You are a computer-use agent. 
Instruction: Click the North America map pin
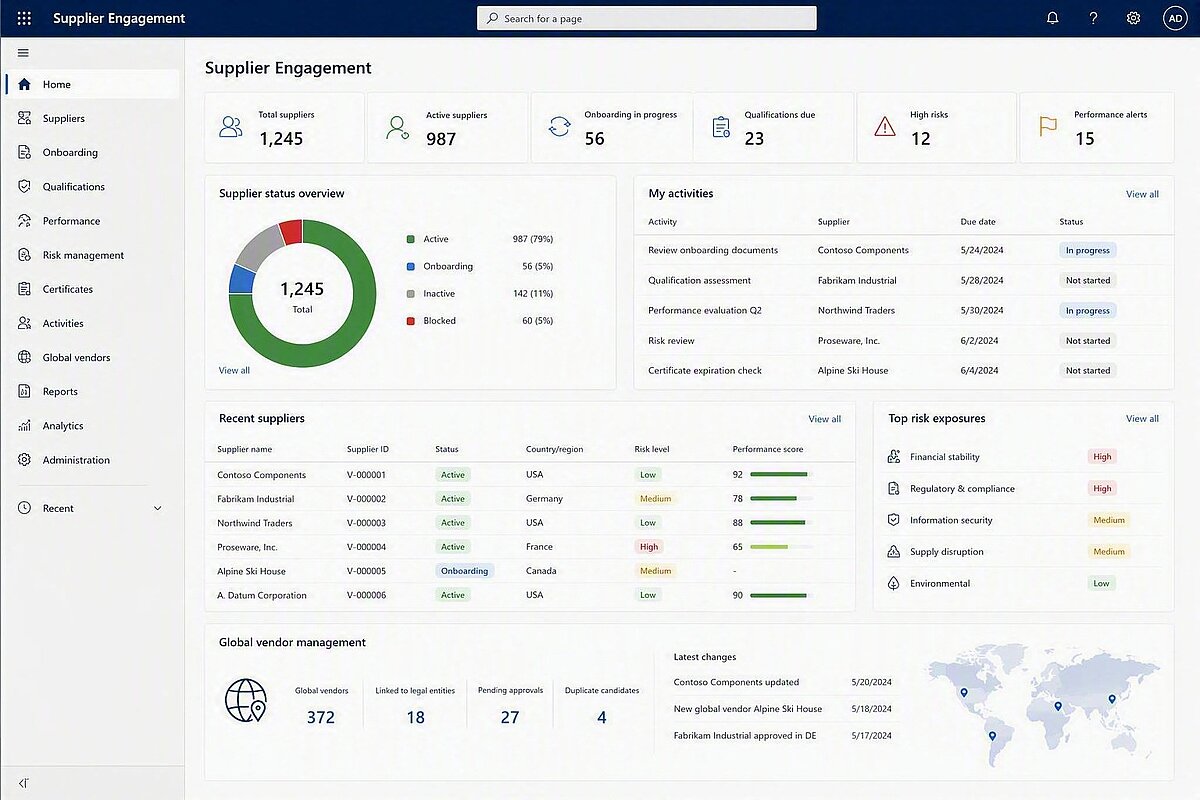click(x=963, y=692)
